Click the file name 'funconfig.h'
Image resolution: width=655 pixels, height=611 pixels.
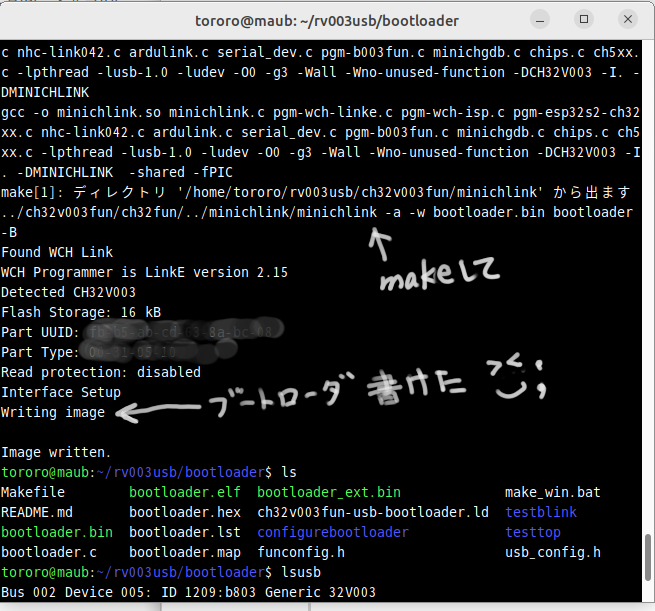click(301, 552)
